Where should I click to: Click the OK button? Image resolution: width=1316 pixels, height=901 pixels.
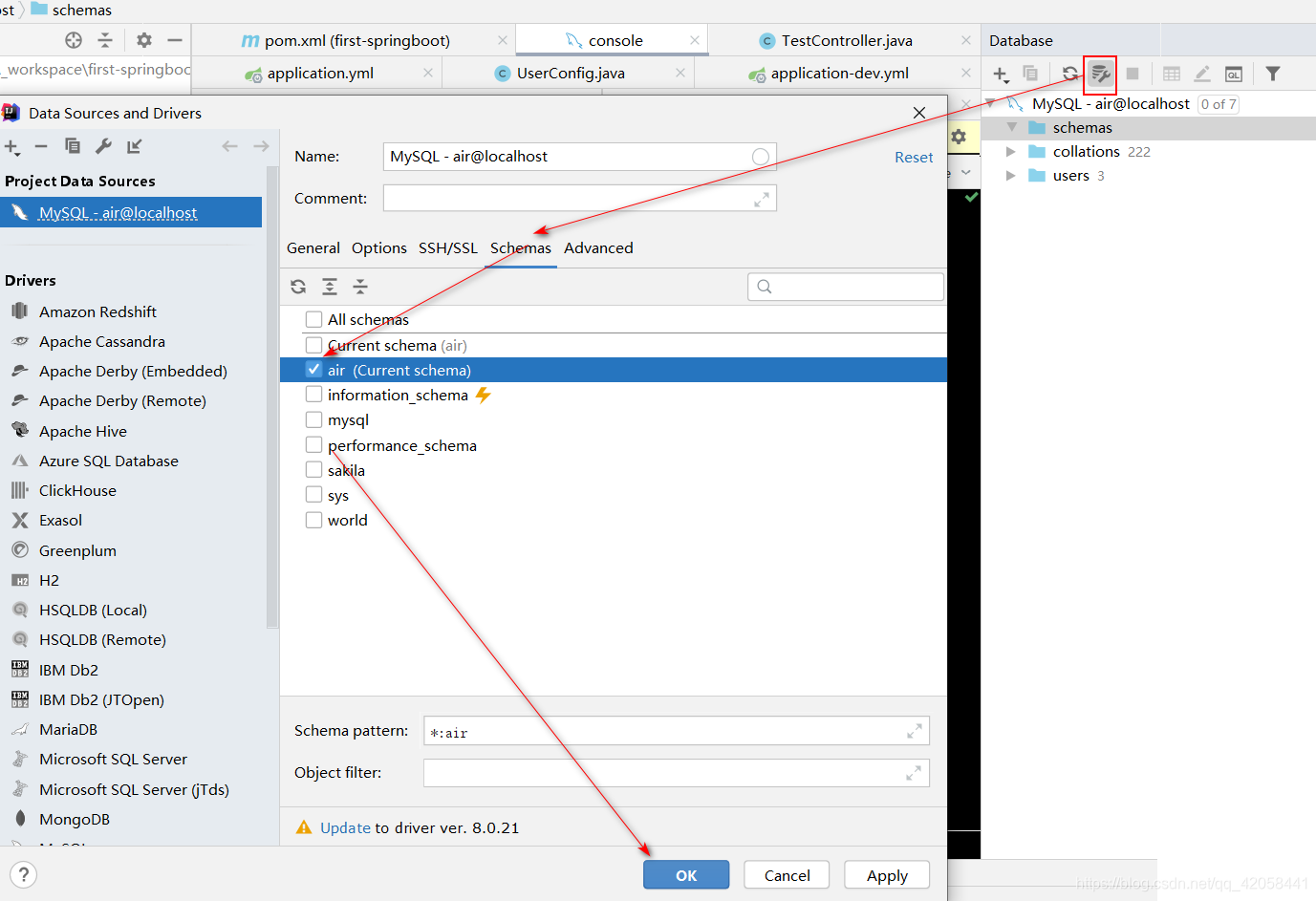click(686, 875)
